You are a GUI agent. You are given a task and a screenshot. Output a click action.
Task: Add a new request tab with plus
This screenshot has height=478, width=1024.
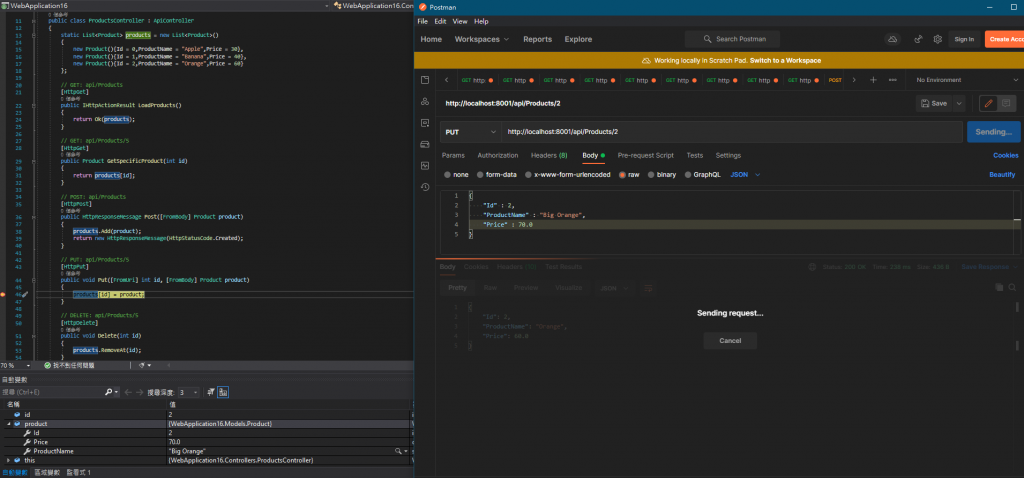coord(873,80)
